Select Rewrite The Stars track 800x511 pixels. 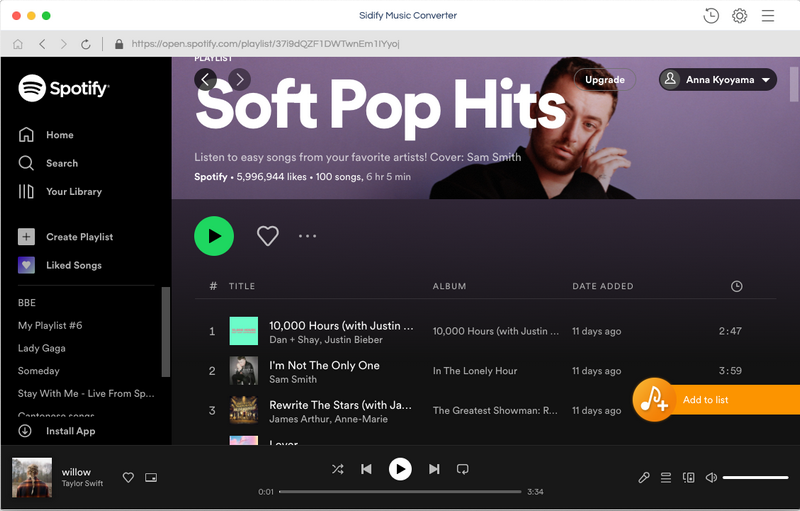340,405
